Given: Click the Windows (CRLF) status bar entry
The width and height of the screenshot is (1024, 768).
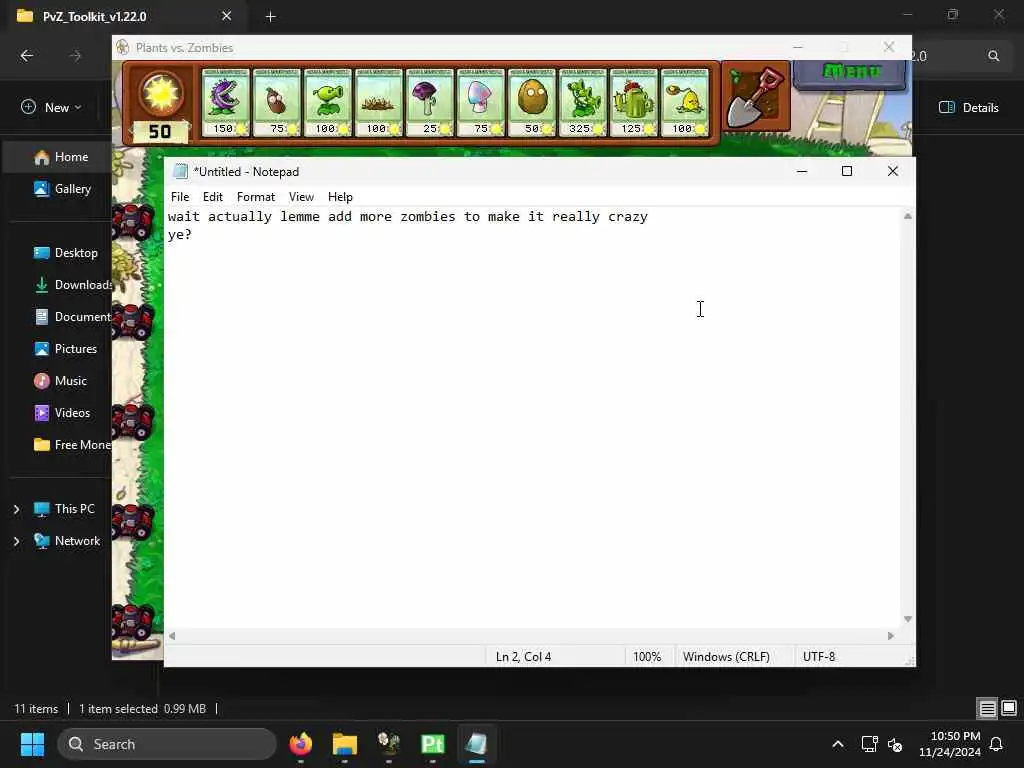Looking at the screenshot, I should 726,657.
